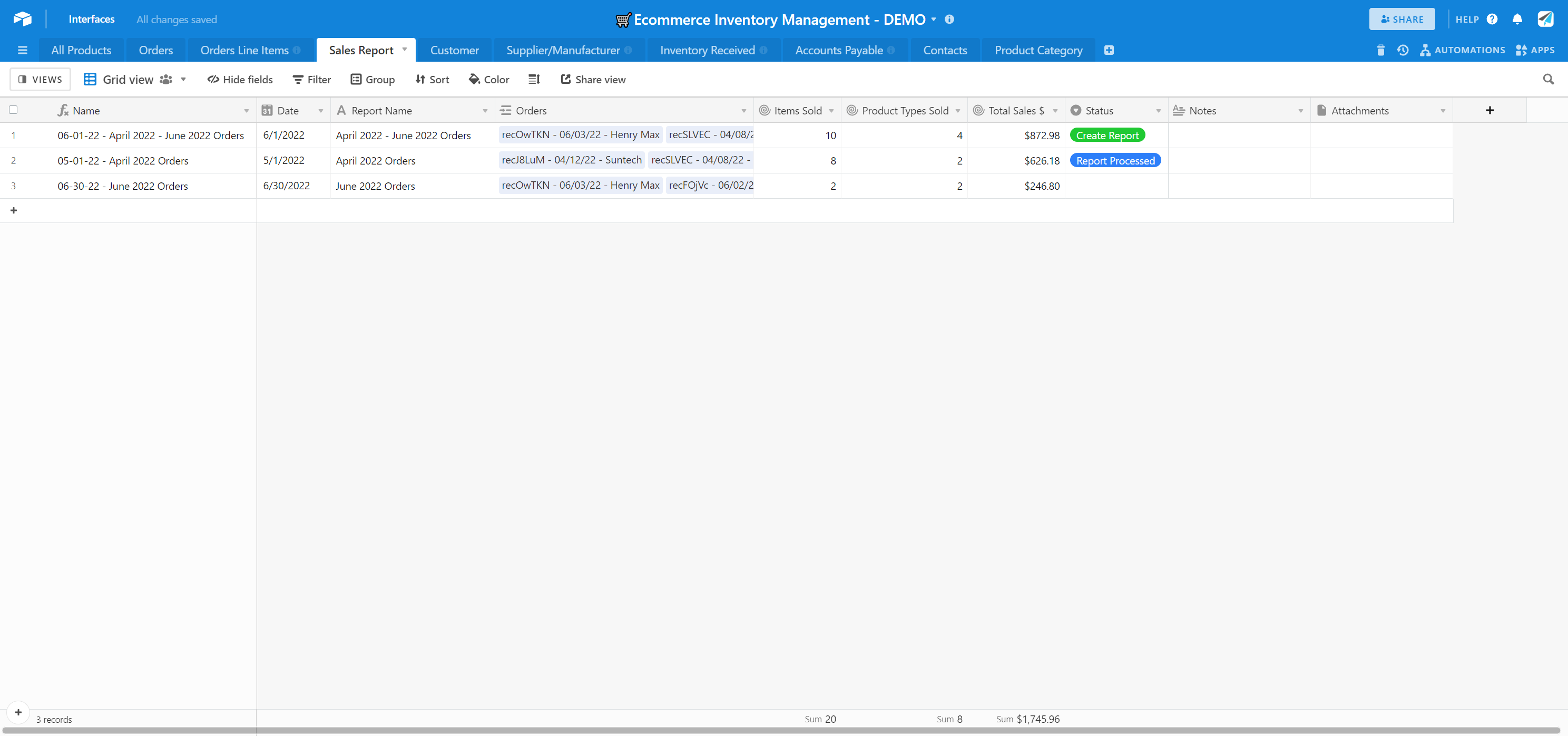Click the add new record plus row
Screen dimensions: 1568x736
coord(13,210)
